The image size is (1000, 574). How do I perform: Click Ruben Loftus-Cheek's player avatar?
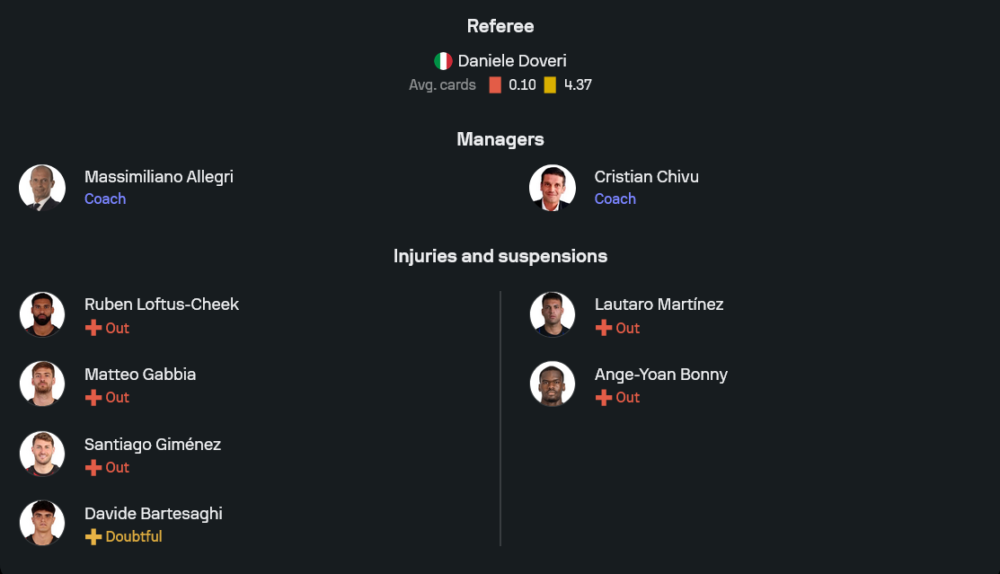click(x=42, y=314)
